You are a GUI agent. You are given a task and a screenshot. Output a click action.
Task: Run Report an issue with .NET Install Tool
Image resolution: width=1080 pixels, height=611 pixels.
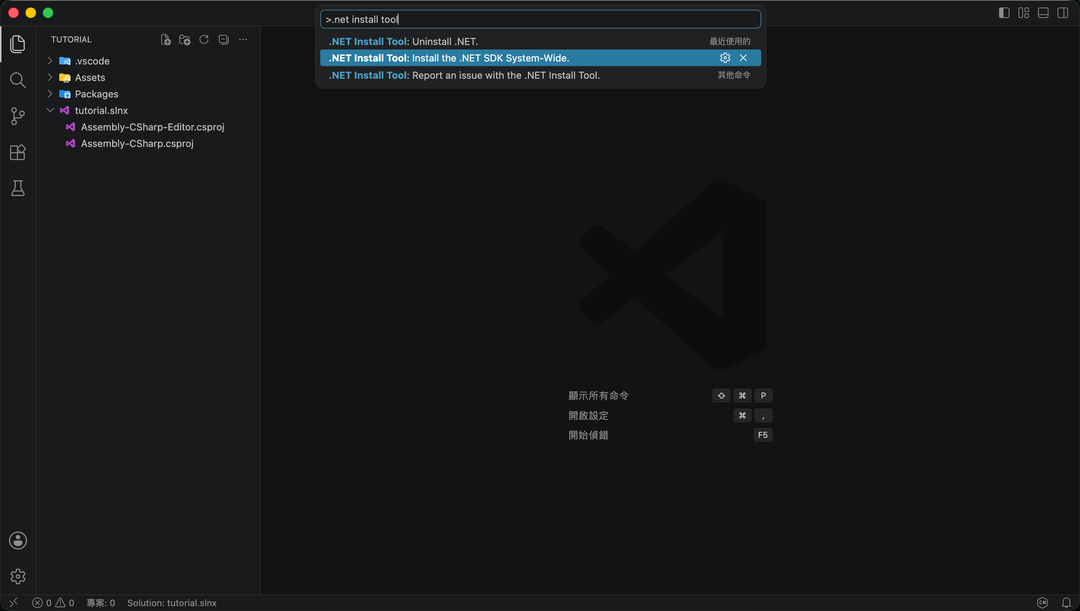click(541, 75)
